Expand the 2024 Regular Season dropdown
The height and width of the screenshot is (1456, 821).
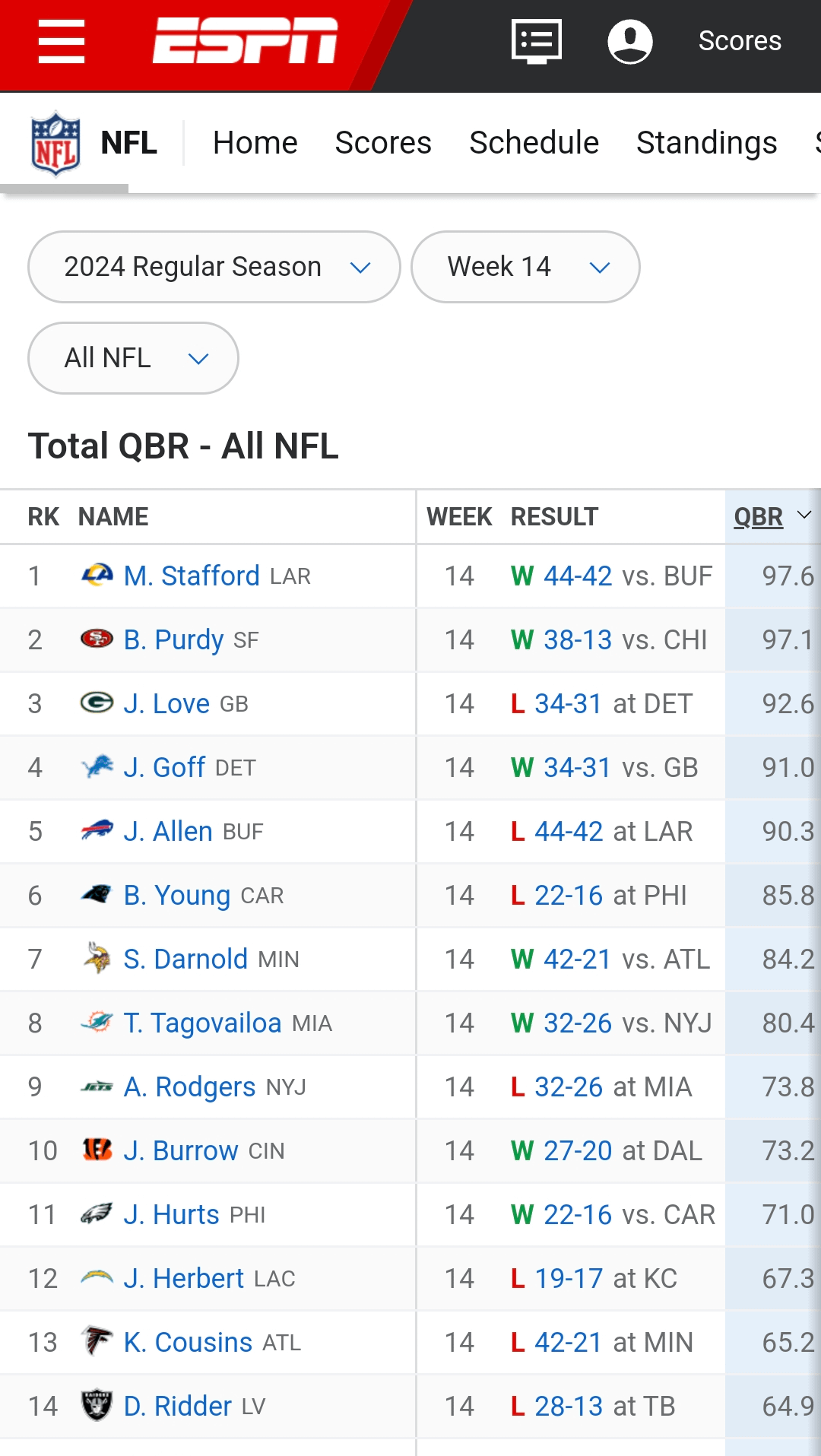click(x=214, y=267)
